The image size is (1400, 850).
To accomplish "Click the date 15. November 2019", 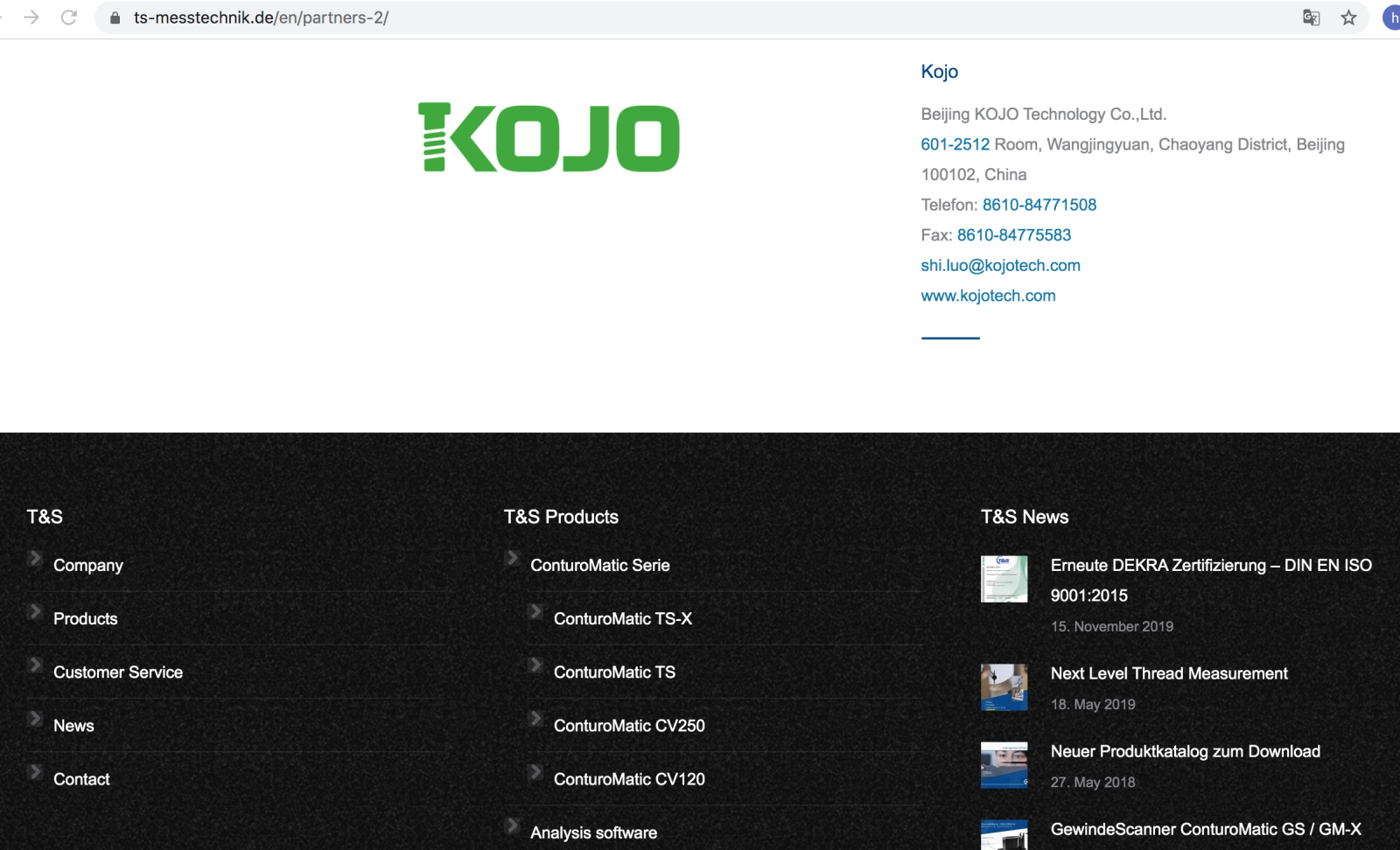I will pos(1111,626).
